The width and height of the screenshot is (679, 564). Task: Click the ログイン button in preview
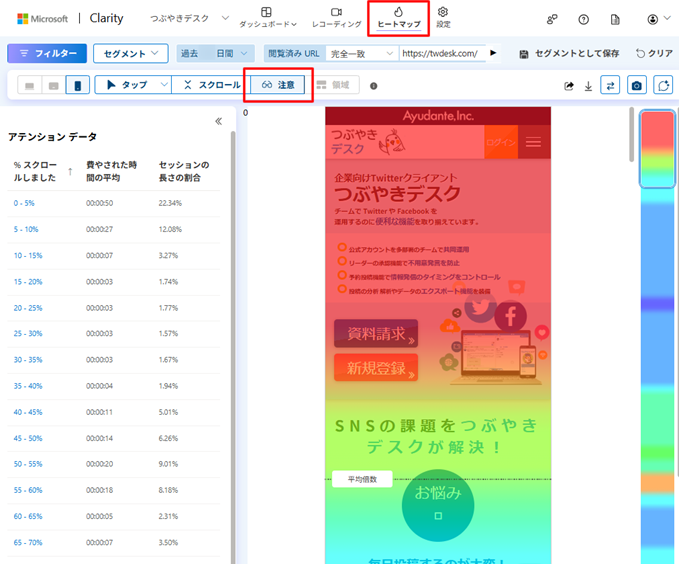[x=501, y=142]
